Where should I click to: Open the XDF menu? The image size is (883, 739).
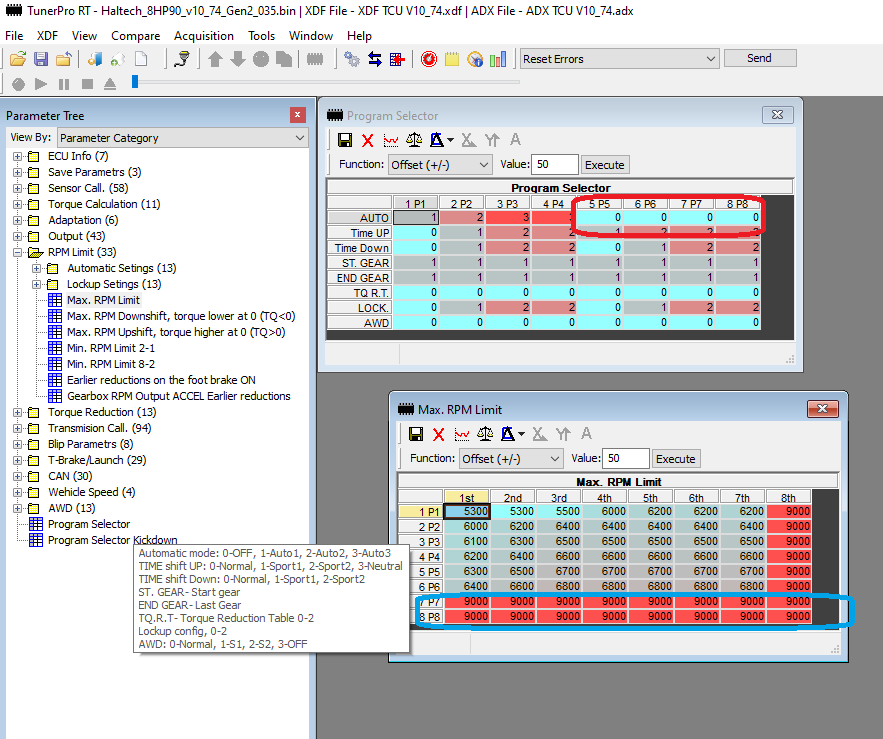tap(47, 36)
